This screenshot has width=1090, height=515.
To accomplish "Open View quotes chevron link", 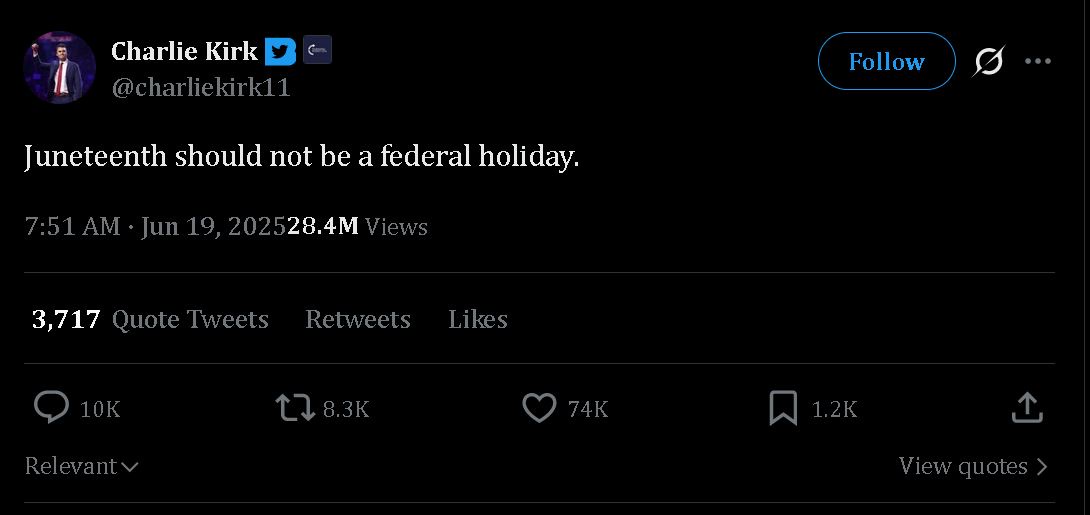I will [973, 466].
